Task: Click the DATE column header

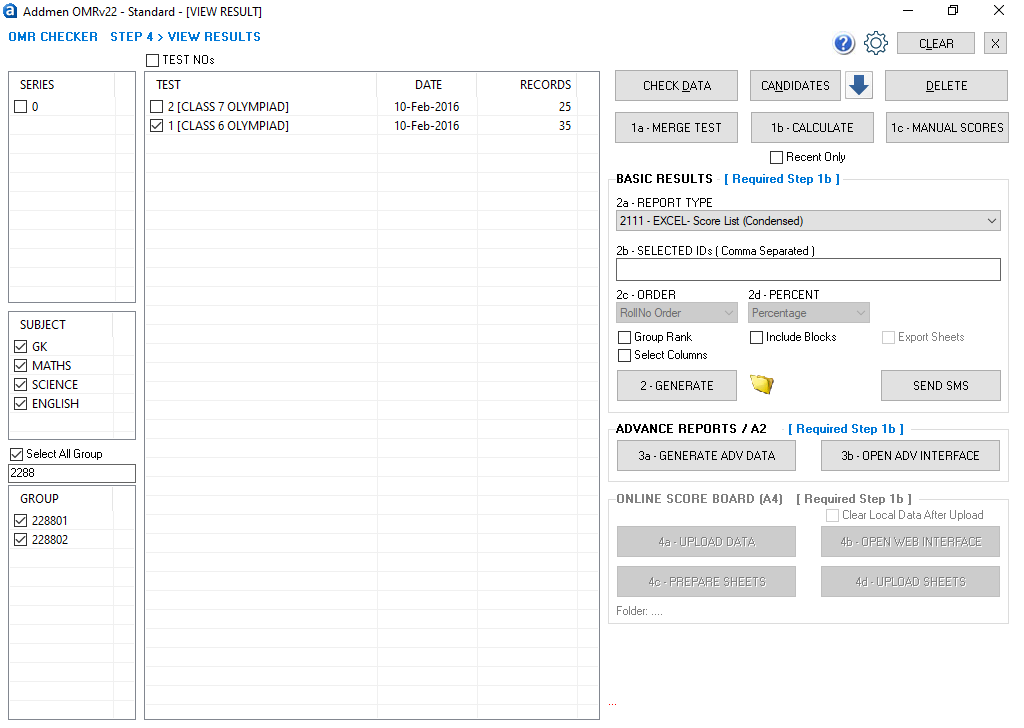Action: click(427, 85)
